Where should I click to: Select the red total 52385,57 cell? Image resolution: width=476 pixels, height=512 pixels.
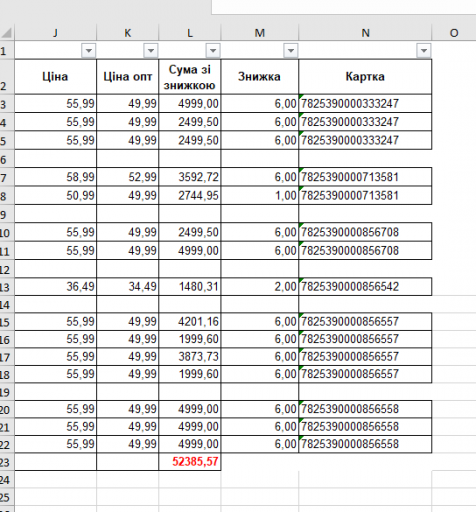coord(190,462)
